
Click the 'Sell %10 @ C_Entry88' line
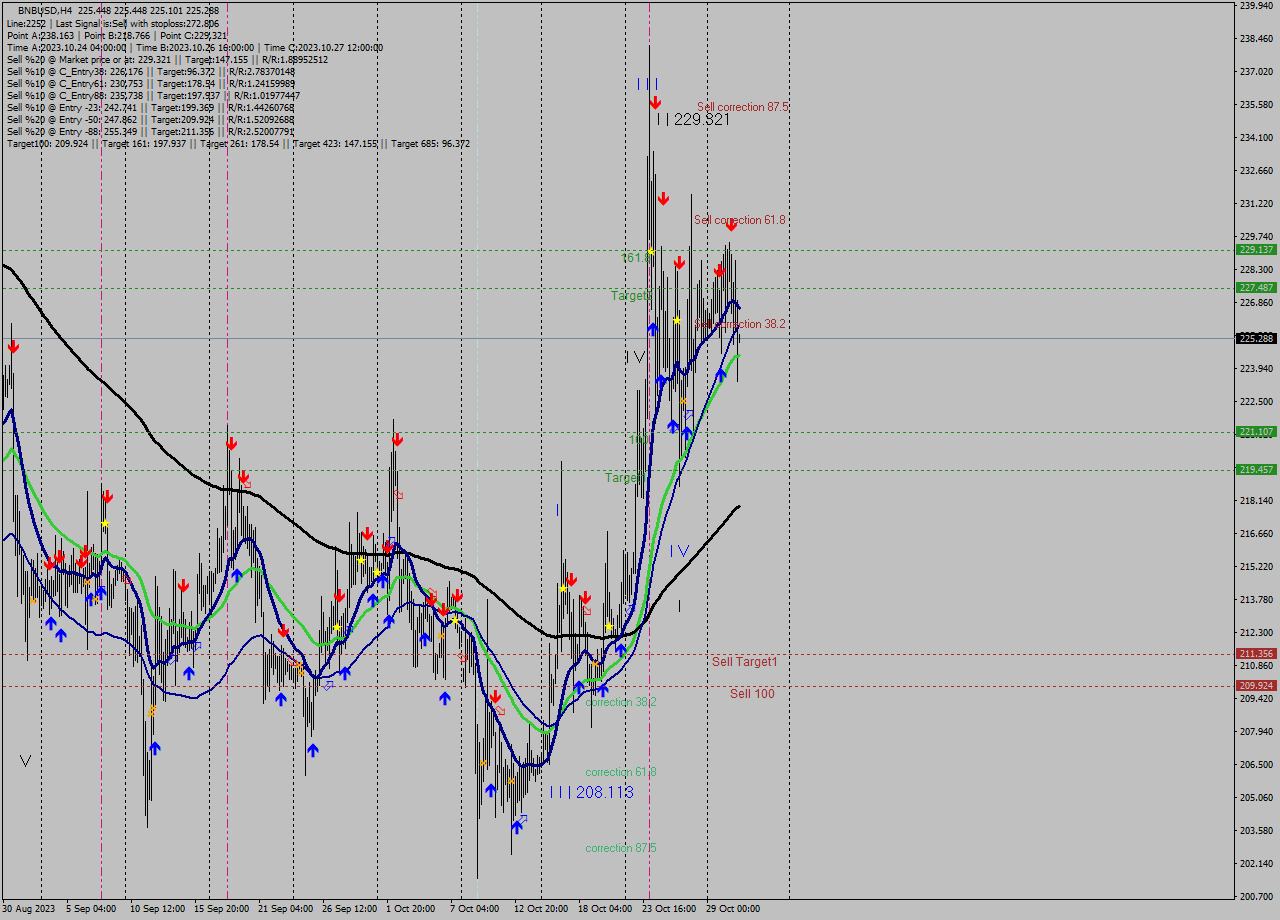[153, 96]
